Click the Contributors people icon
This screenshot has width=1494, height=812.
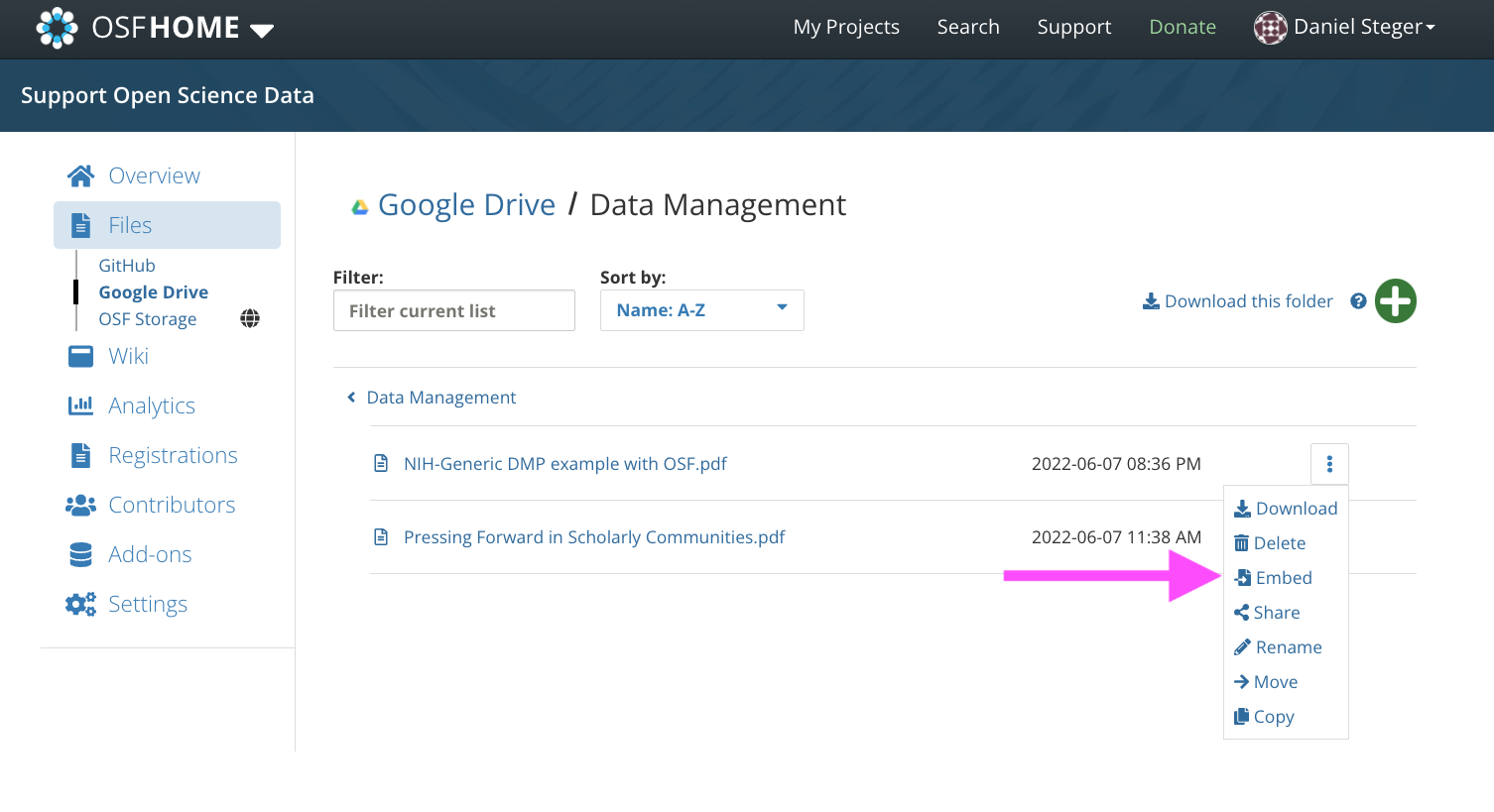click(x=80, y=505)
